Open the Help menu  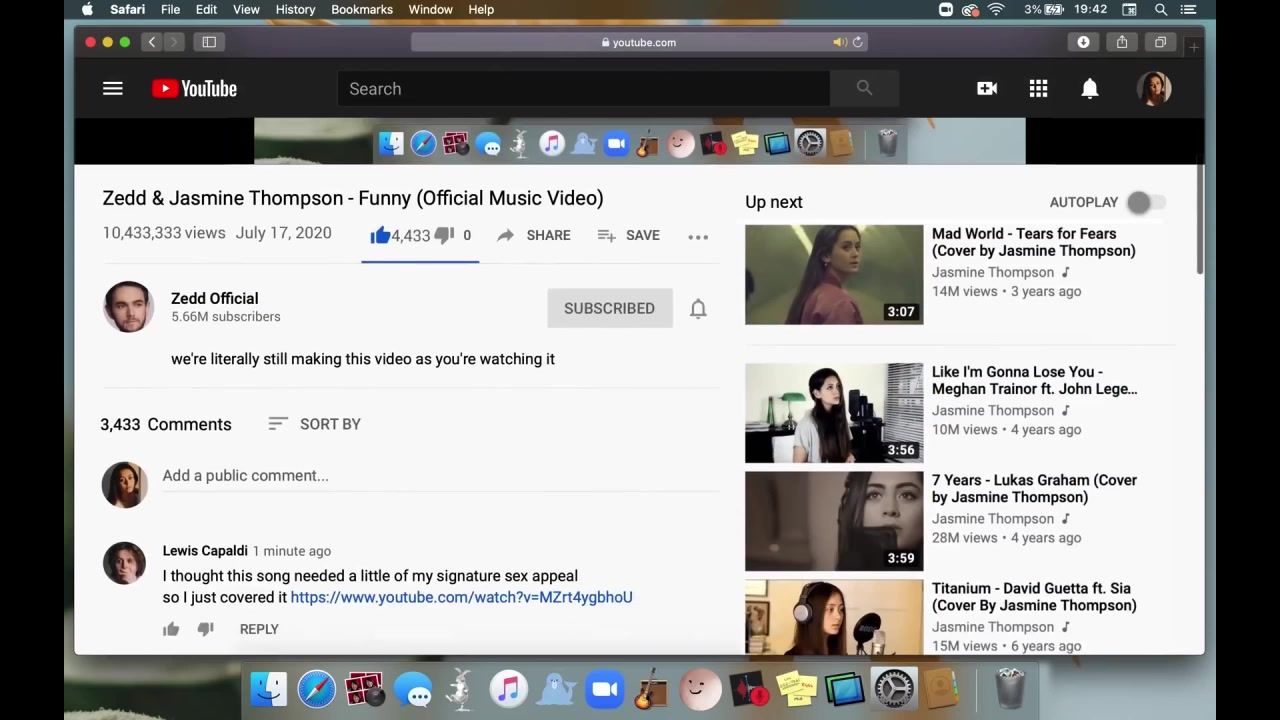[x=481, y=9]
